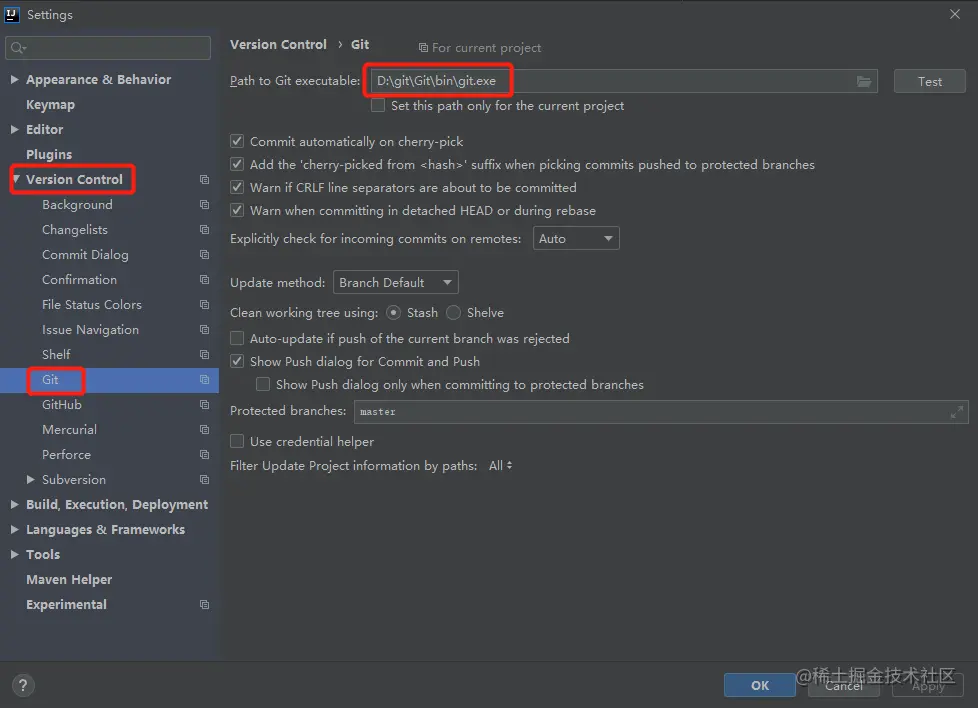Click the project-level icon beside Subversion
Viewport: 978px width, 708px height.
click(204, 479)
